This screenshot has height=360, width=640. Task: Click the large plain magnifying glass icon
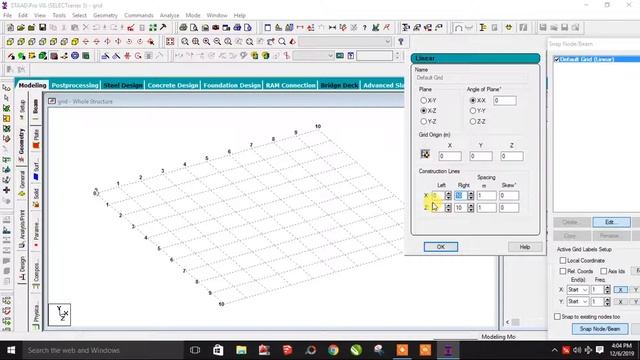pyautogui.click(x=282, y=42)
